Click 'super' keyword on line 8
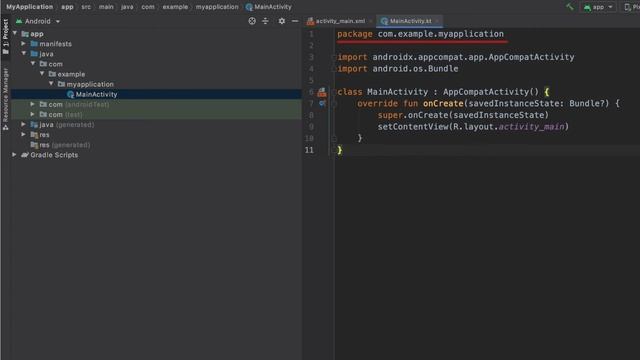The image size is (640, 360). point(390,115)
